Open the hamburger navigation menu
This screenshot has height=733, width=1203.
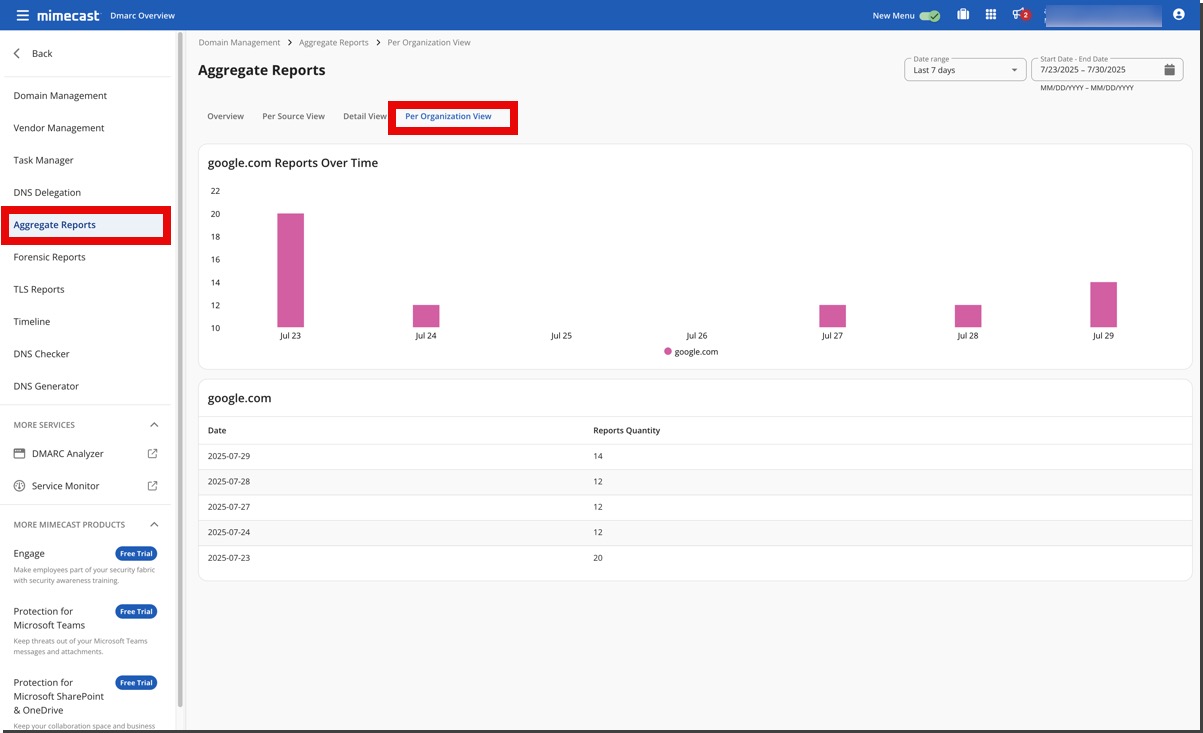coord(22,15)
